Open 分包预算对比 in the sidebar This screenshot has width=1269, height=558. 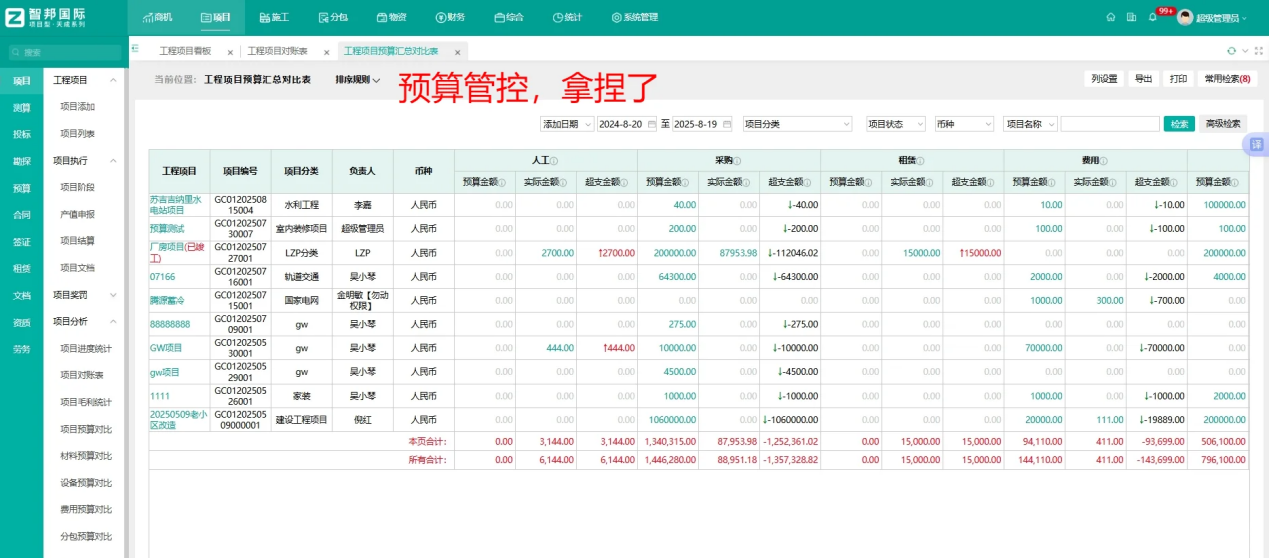pos(86,536)
